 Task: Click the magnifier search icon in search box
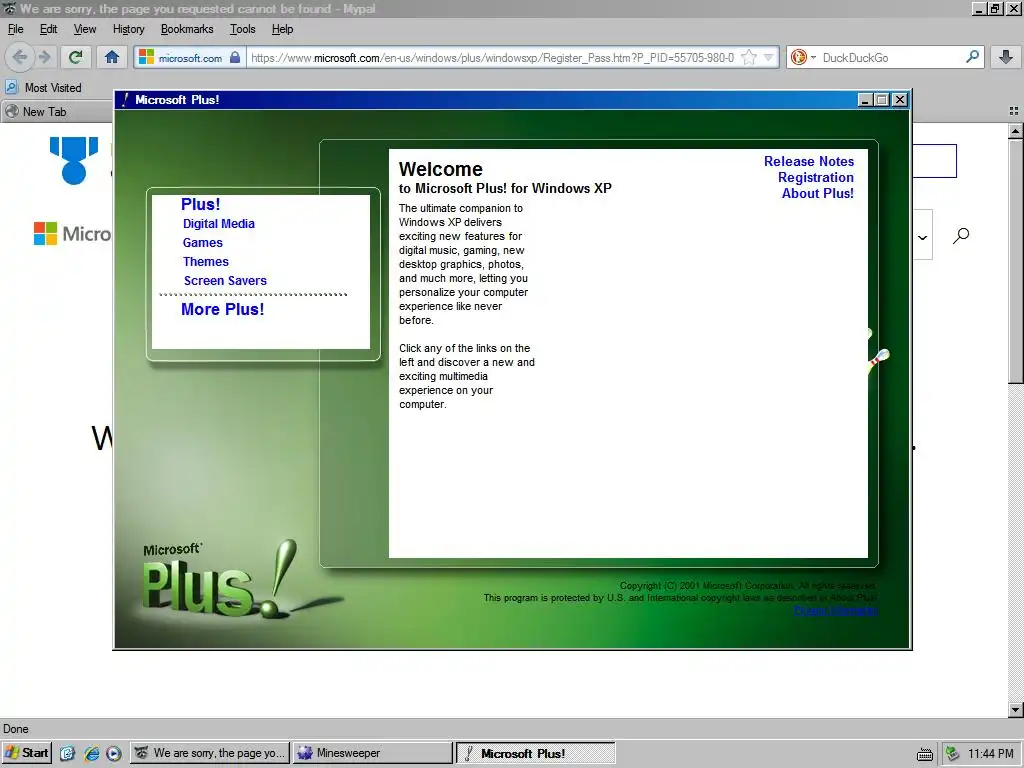point(972,57)
